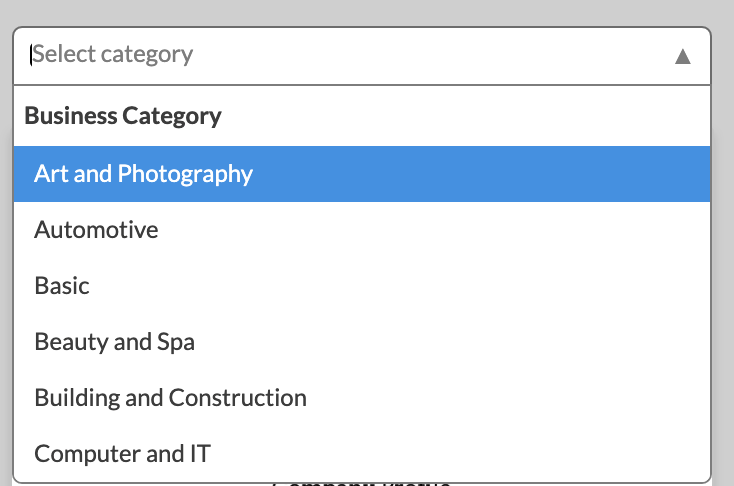Select the Automotive category option
The height and width of the screenshot is (486, 734).
coord(96,230)
